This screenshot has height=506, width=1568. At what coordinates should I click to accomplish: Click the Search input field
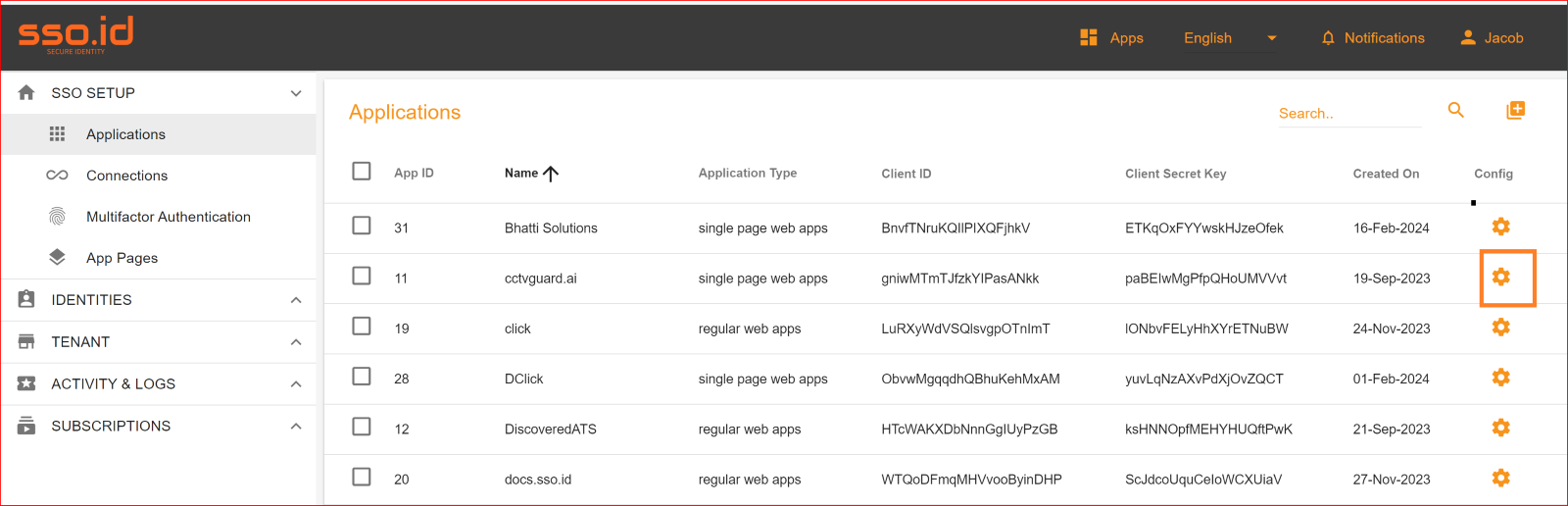tap(1348, 114)
